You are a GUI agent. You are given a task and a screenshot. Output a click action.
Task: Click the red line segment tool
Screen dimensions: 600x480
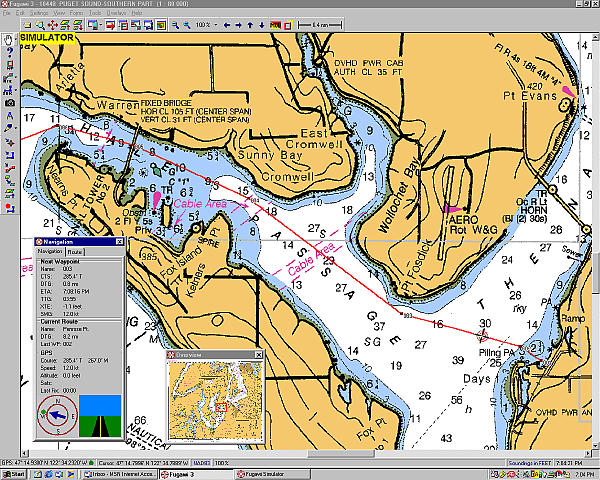click(x=10, y=168)
